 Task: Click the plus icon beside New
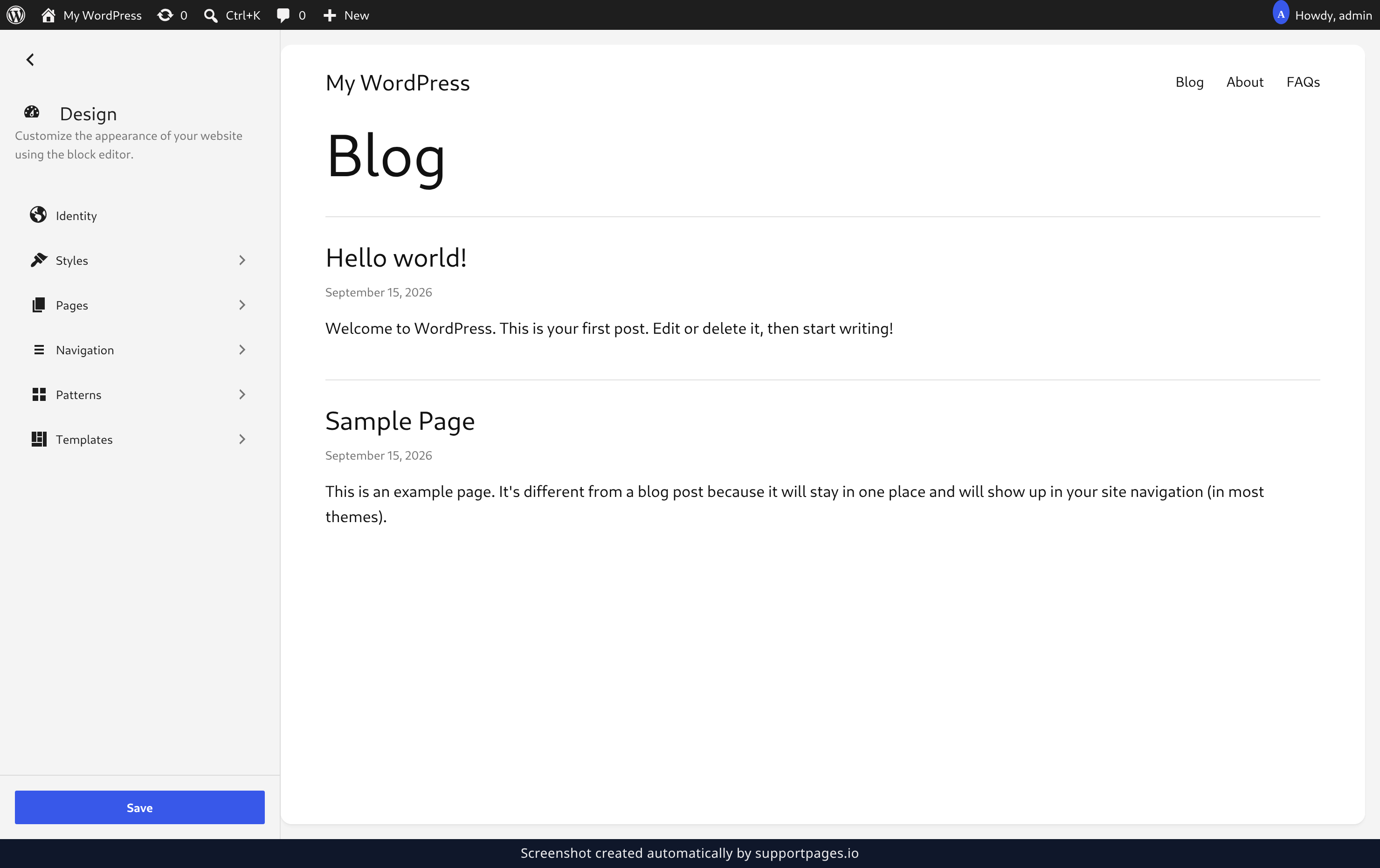point(330,15)
